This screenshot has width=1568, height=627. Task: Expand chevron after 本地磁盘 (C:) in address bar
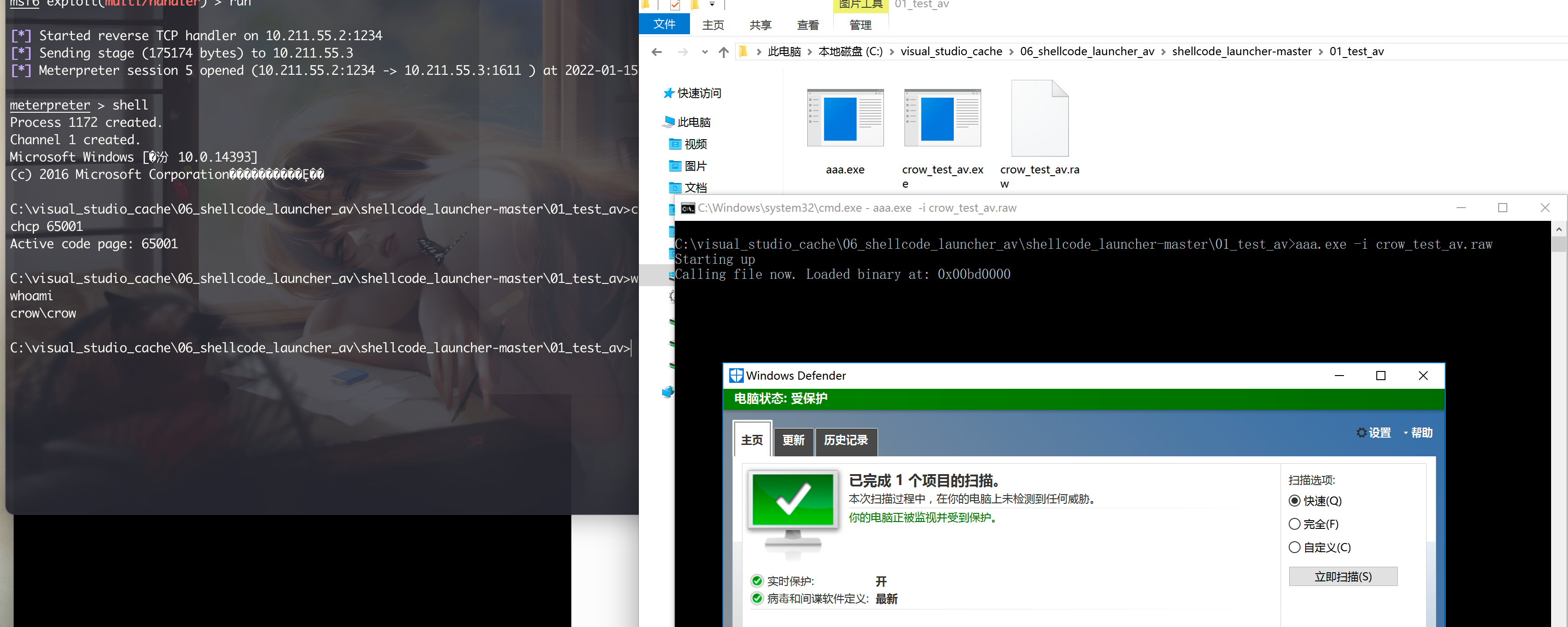892,52
